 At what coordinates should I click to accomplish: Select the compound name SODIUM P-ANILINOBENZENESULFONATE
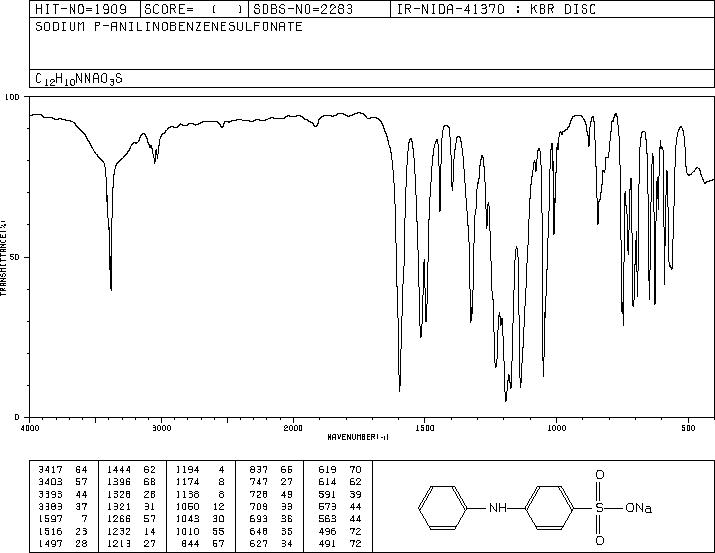(169, 27)
